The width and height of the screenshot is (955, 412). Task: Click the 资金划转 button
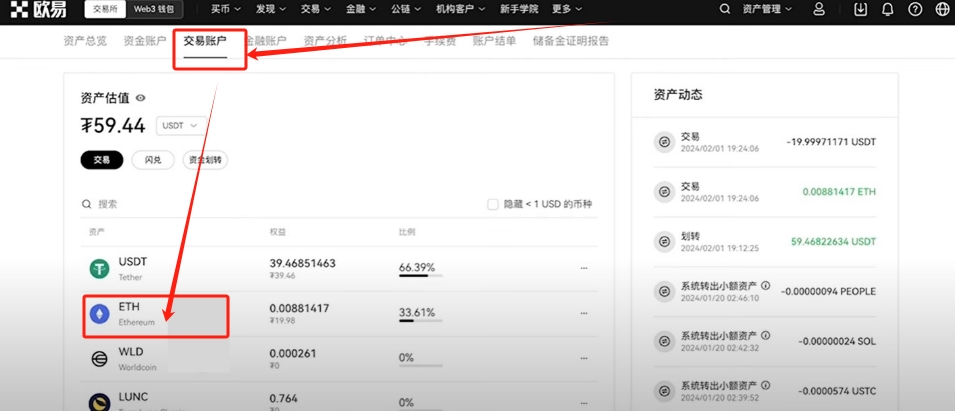pos(205,160)
